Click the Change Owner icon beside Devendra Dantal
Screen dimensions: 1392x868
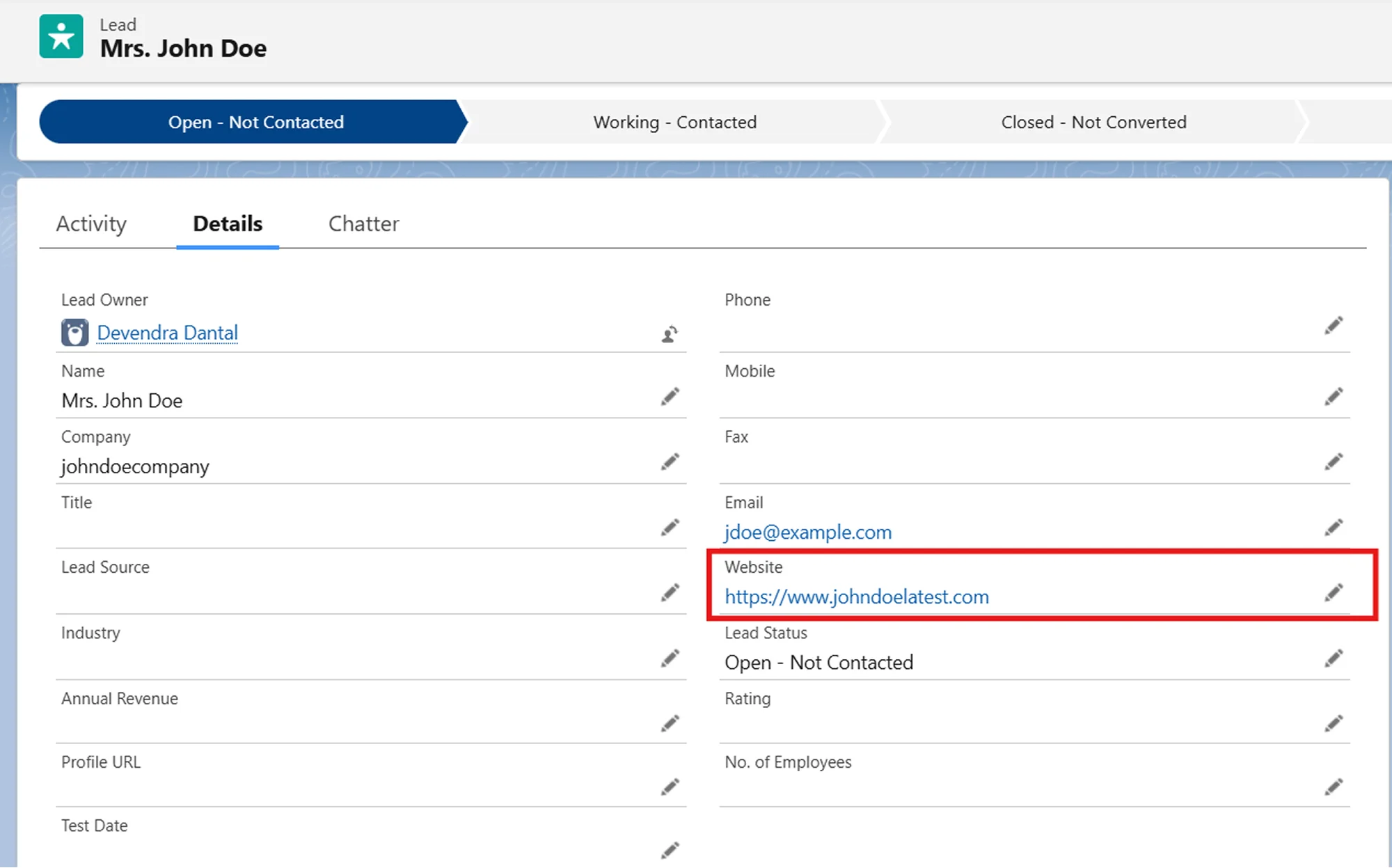(x=670, y=335)
